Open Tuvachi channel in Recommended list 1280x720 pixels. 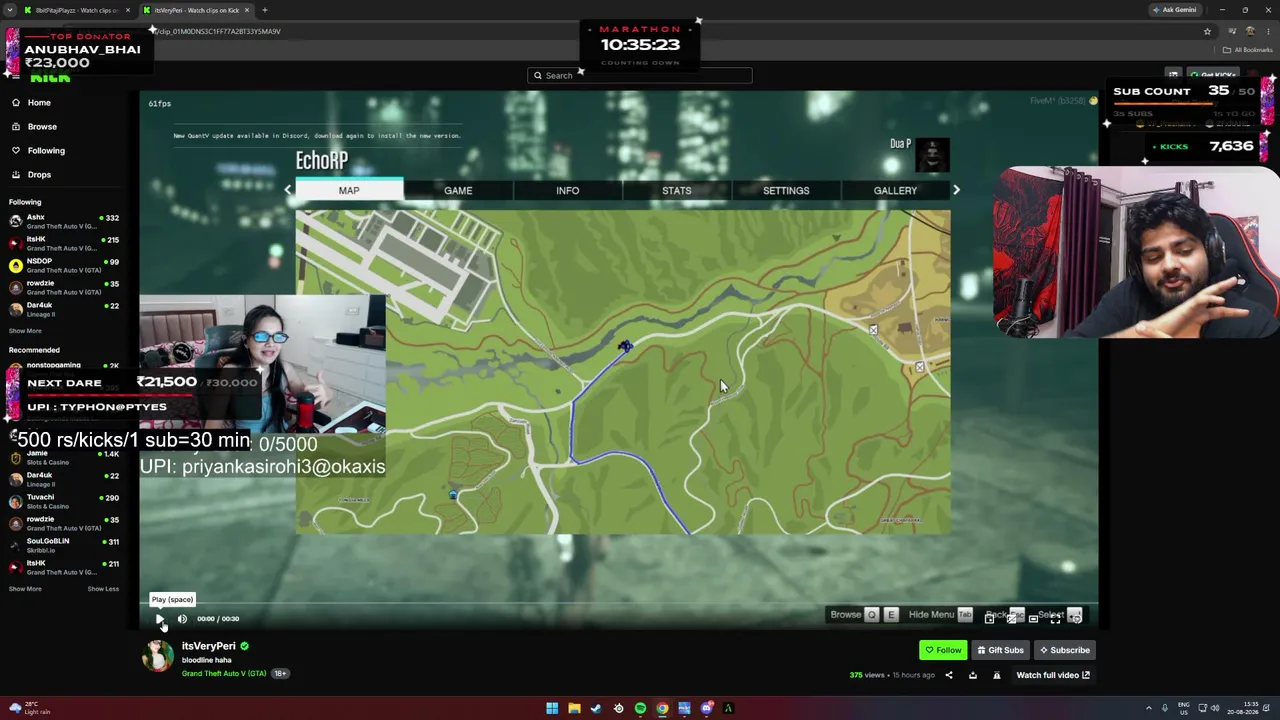(65, 501)
